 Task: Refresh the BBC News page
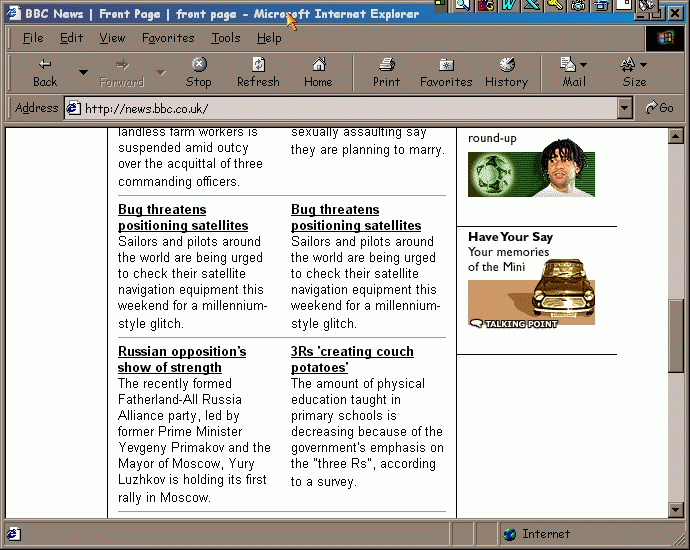click(258, 73)
